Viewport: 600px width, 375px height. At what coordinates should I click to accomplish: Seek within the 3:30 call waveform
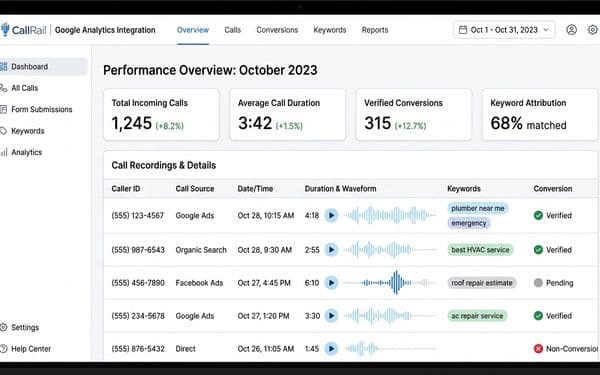390,316
